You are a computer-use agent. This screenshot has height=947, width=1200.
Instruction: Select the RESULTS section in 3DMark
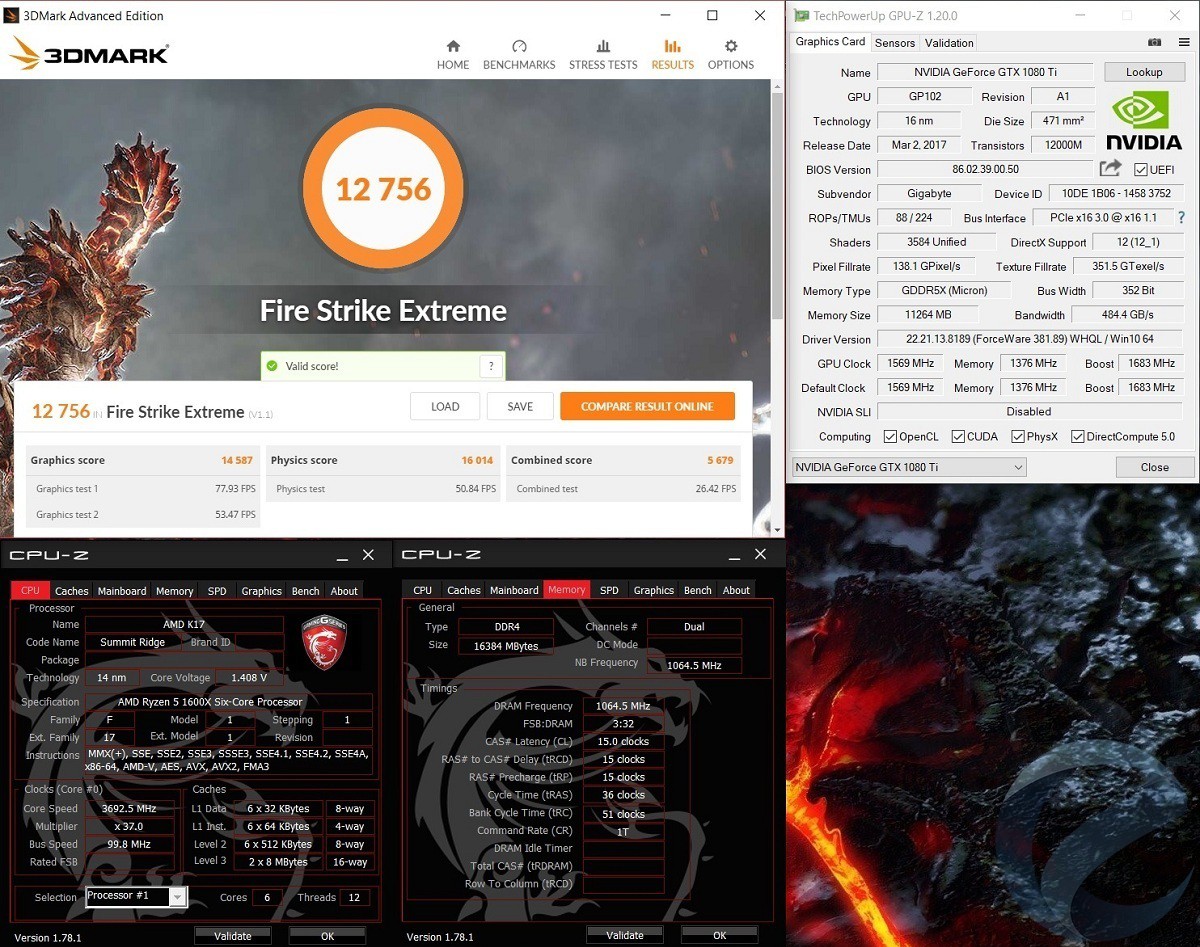click(x=672, y=55)
